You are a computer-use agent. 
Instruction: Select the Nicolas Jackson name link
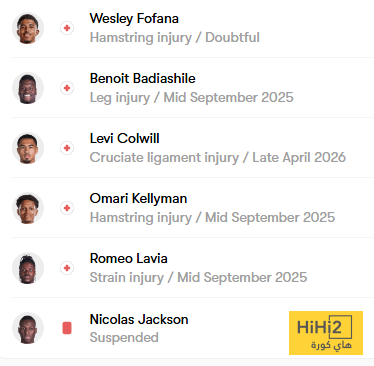click(x=139, y=319)
